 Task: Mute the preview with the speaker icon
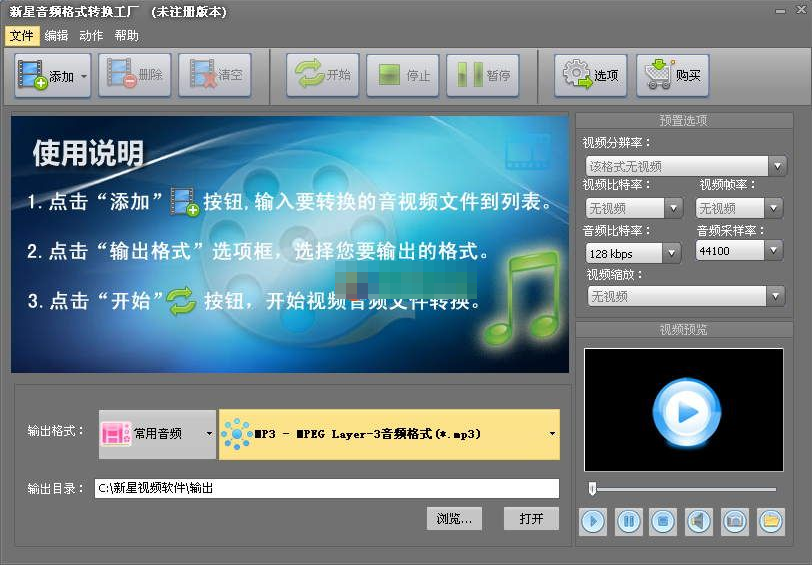coord(698,521)
